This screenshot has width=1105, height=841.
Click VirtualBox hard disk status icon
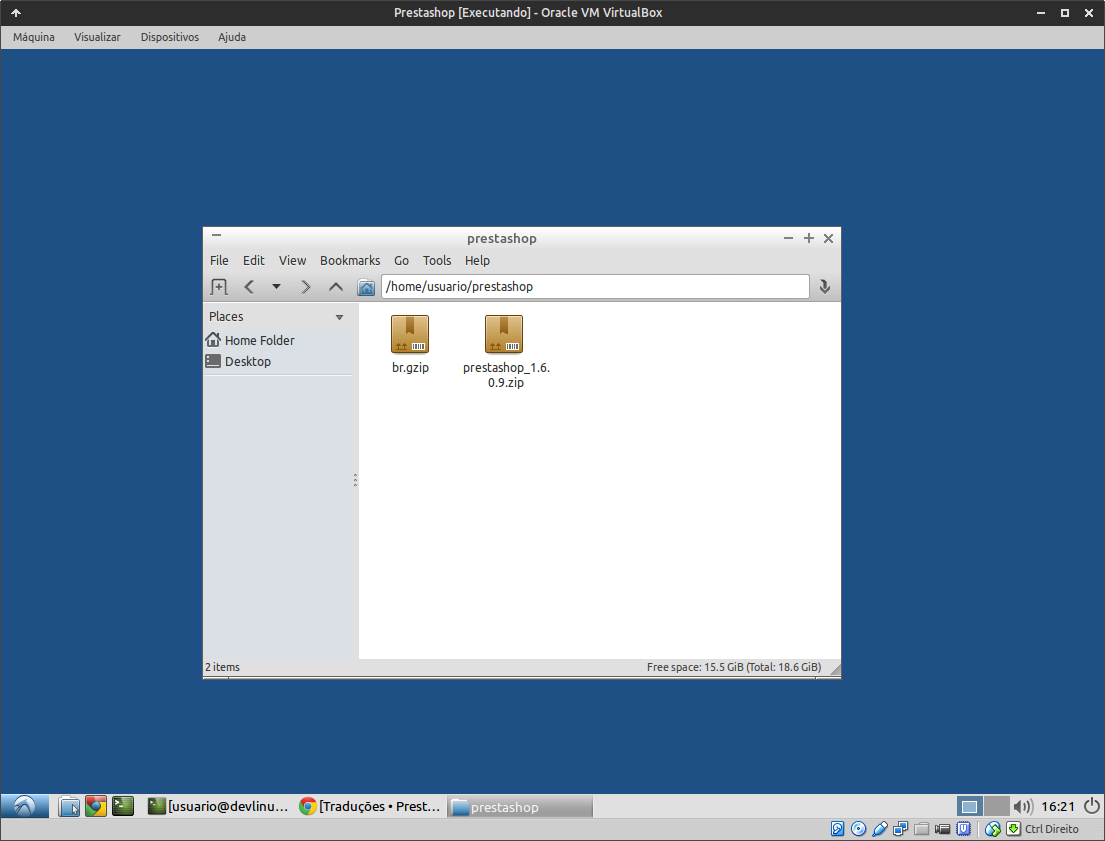tap(837, 829)
